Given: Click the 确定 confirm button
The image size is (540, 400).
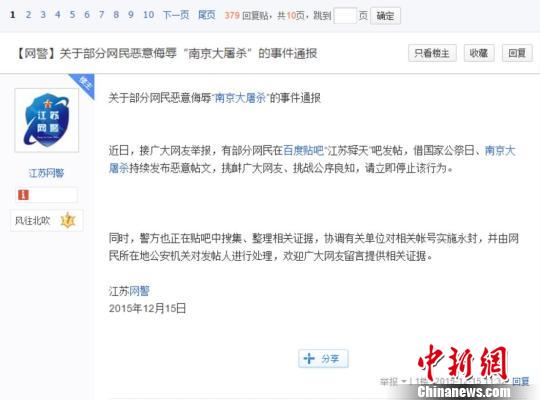Looking at the screenshot, I should (x=385, y=16).
